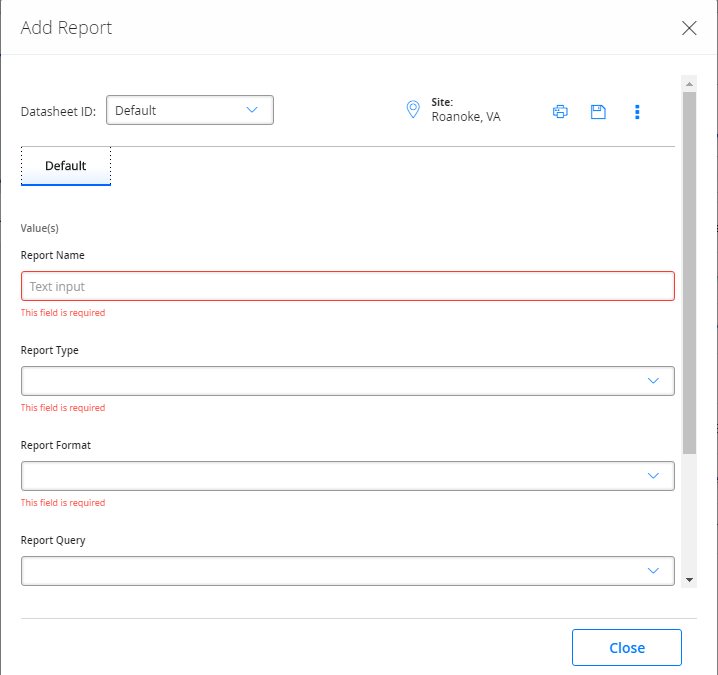
Task: Click the save disk icon
Action: pyautogui.click(x=598, y=112)
